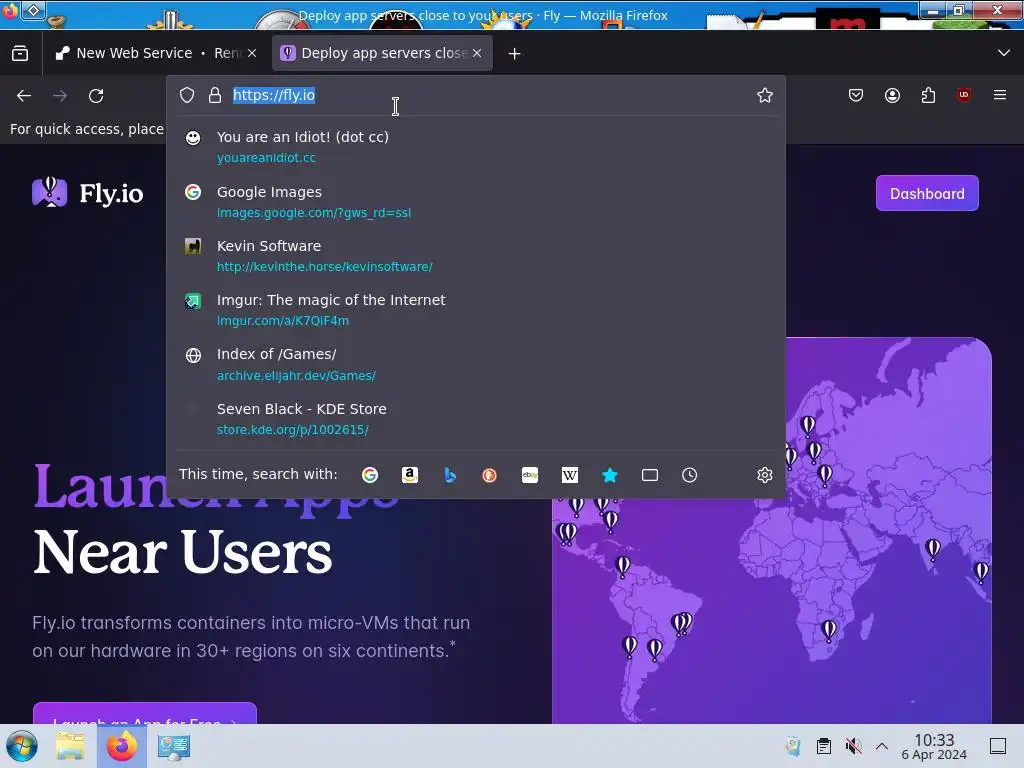This screenshot has width=1024, height=768.
Task: Click the Firefox taskbar icon
Action: 122,746
